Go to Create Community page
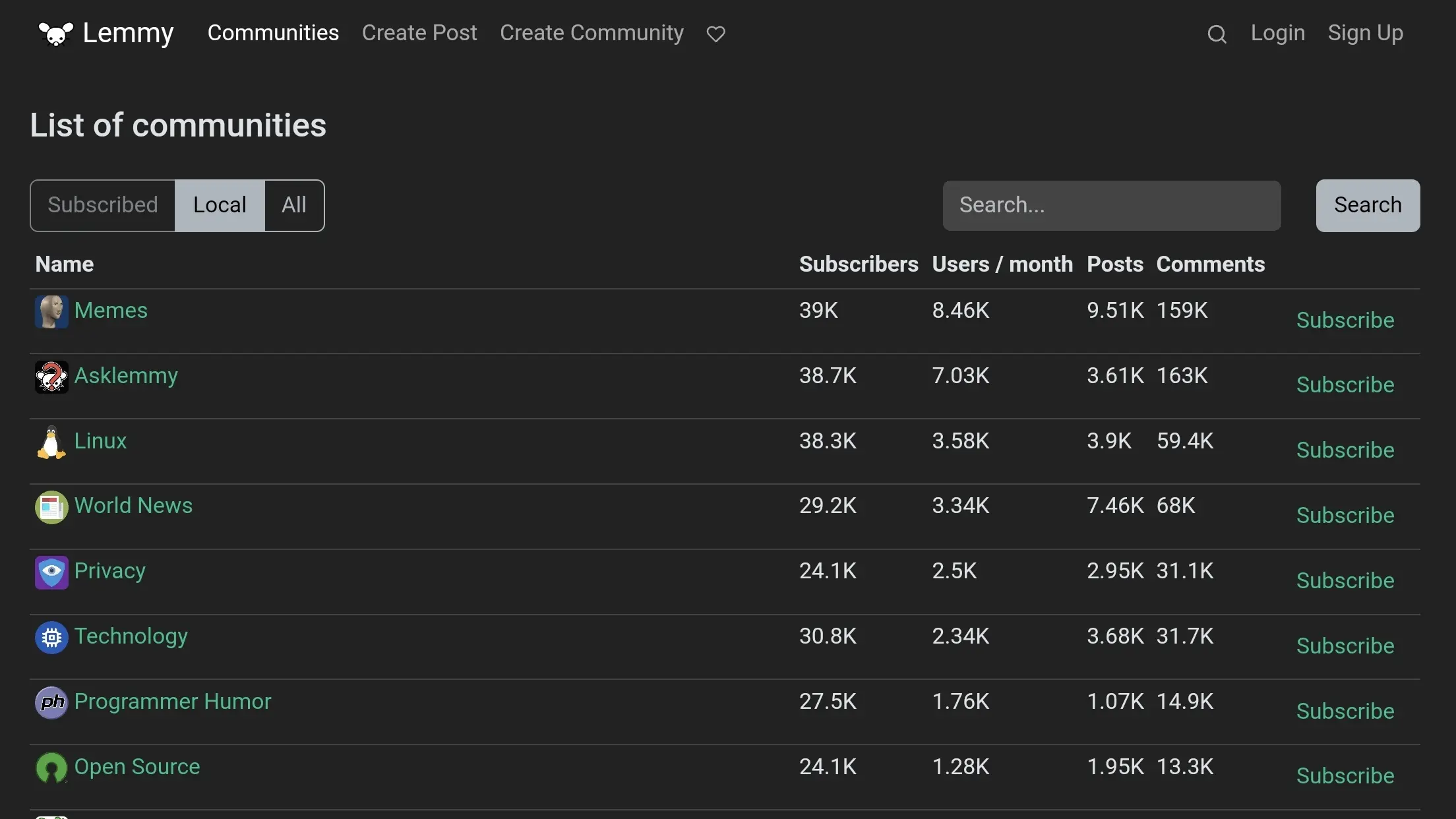 coord(591,33)
